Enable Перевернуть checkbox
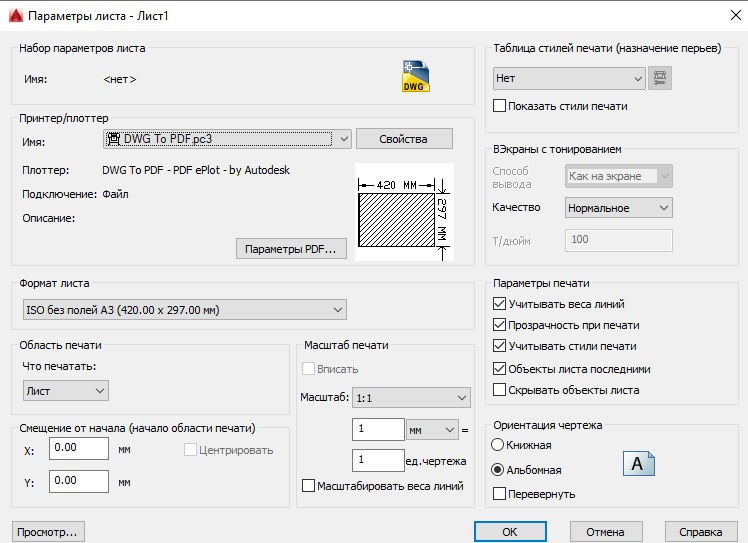Image resolution: width=748 pixels, height=543 pixels. coord(499,493)
